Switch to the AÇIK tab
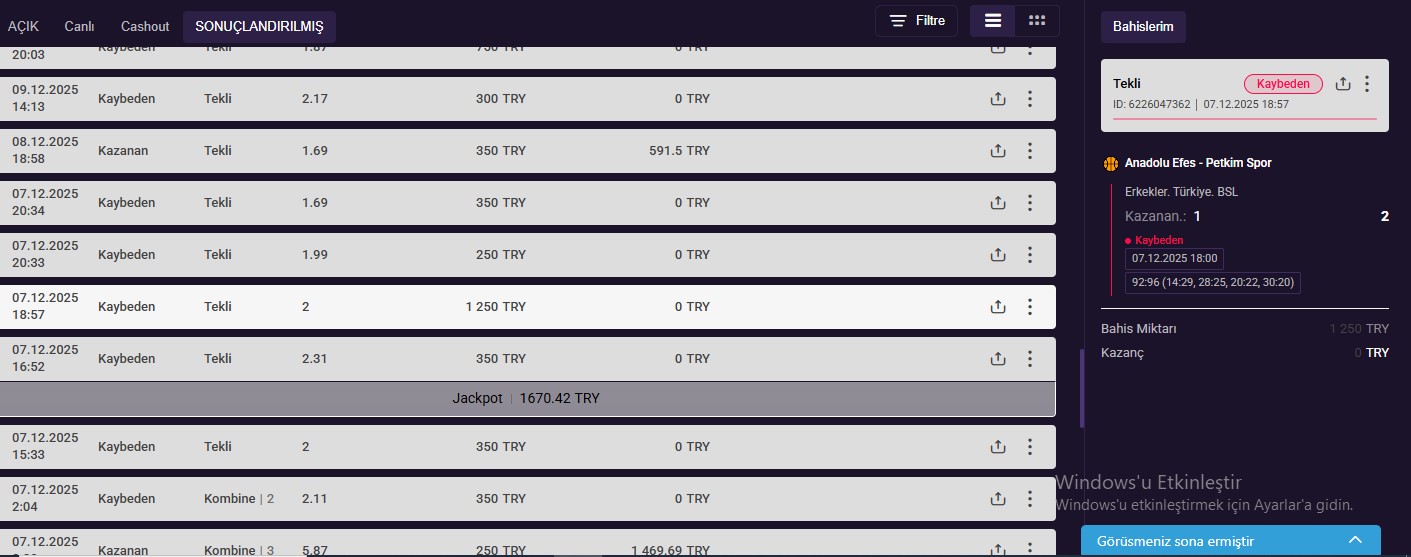 (x=23, y=26)
